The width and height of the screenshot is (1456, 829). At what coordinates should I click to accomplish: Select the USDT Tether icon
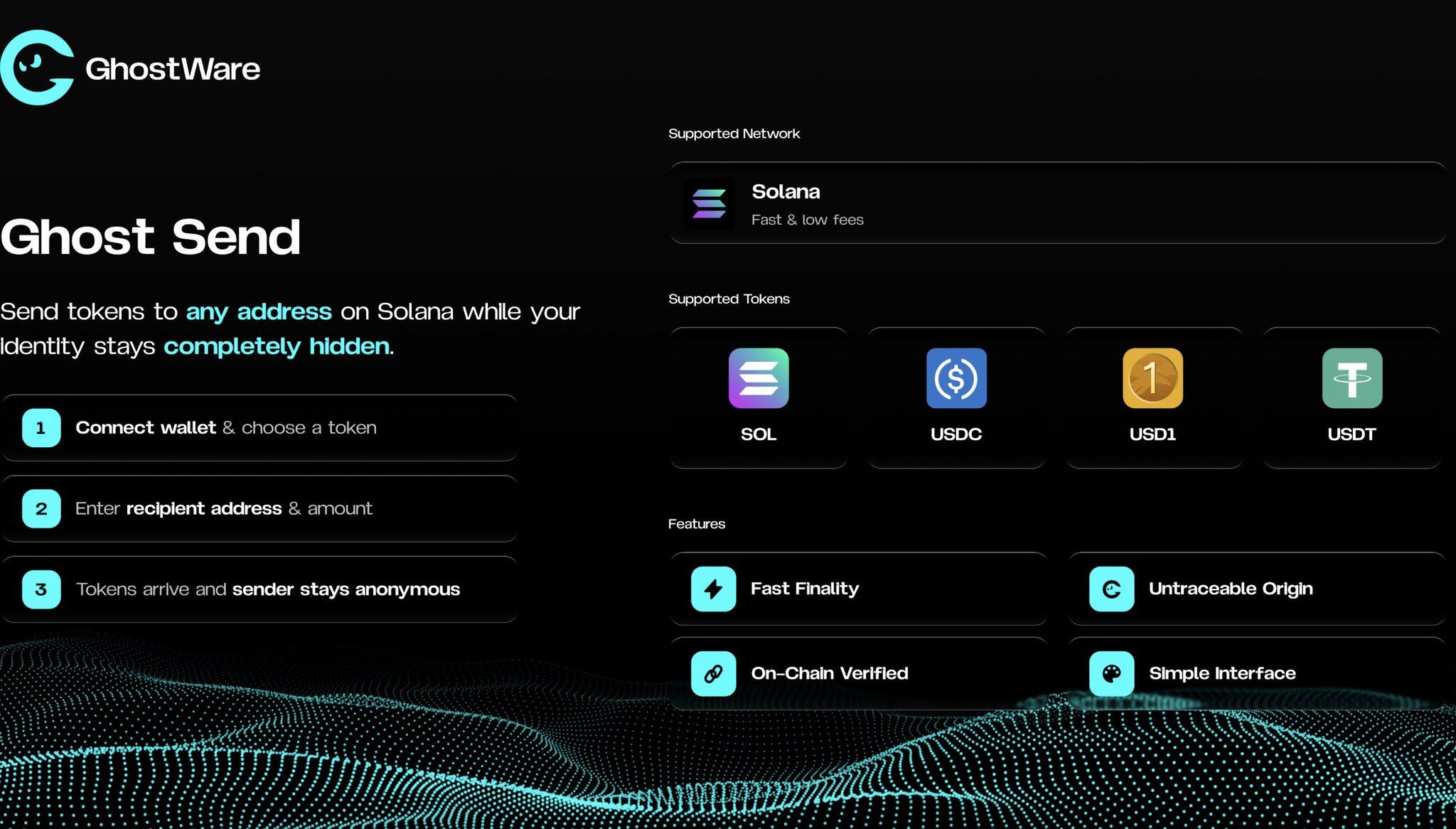(1351, 378)
